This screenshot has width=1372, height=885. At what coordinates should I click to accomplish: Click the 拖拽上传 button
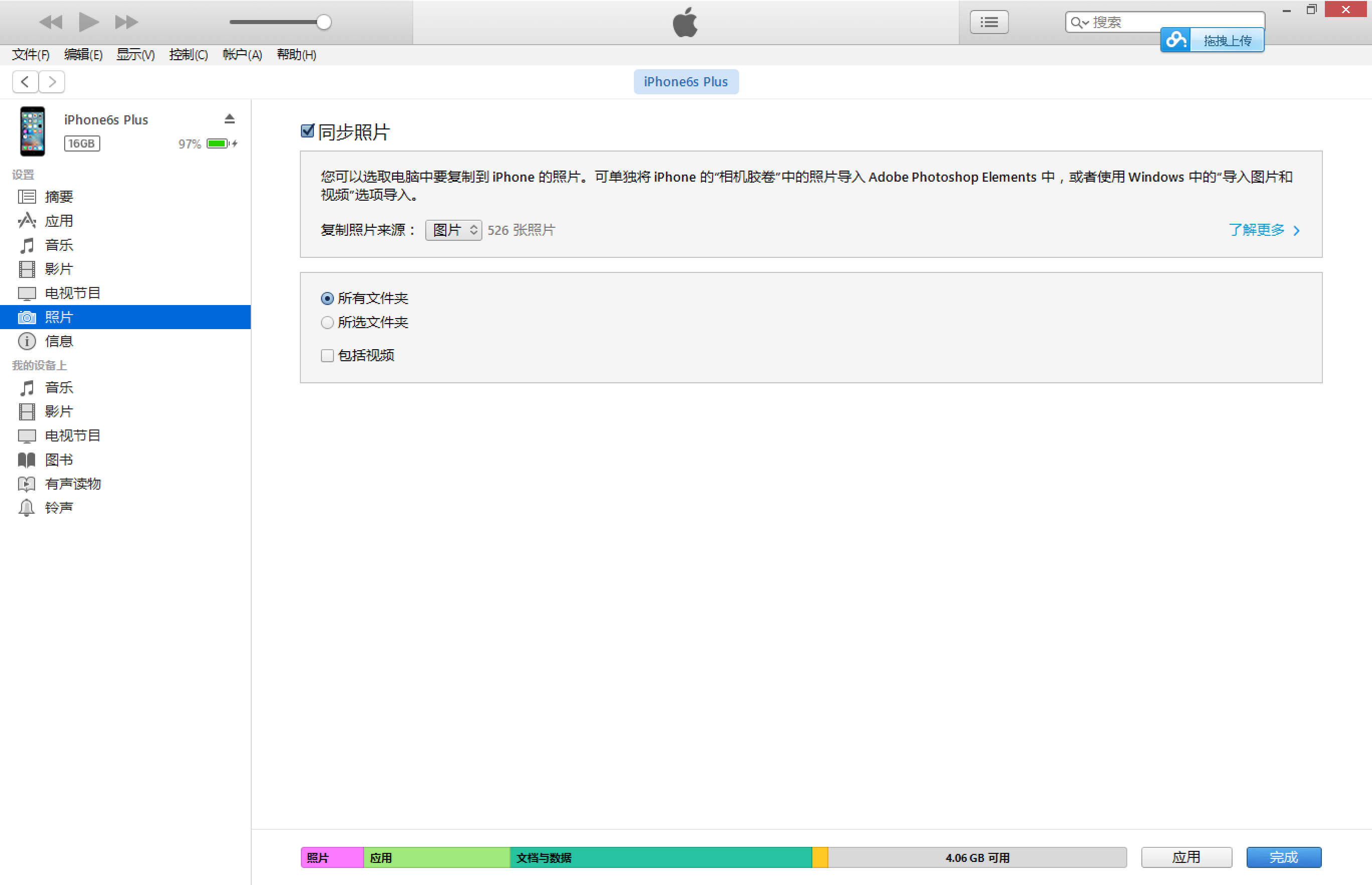[1227, 41]
